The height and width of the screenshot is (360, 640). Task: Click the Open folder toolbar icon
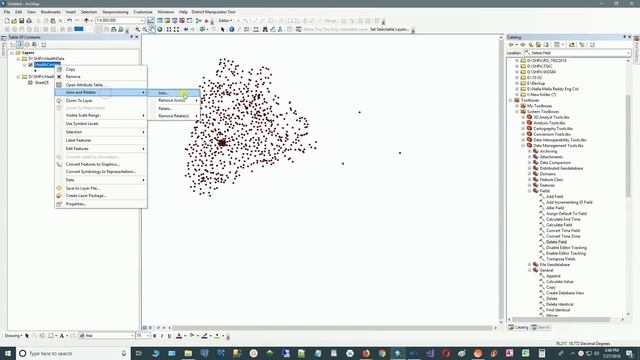(x=14, y=20)
